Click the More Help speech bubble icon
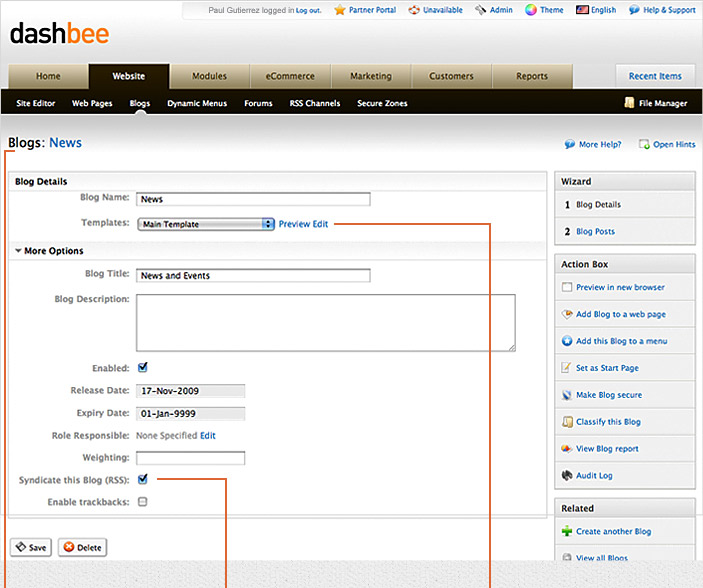 569,144
